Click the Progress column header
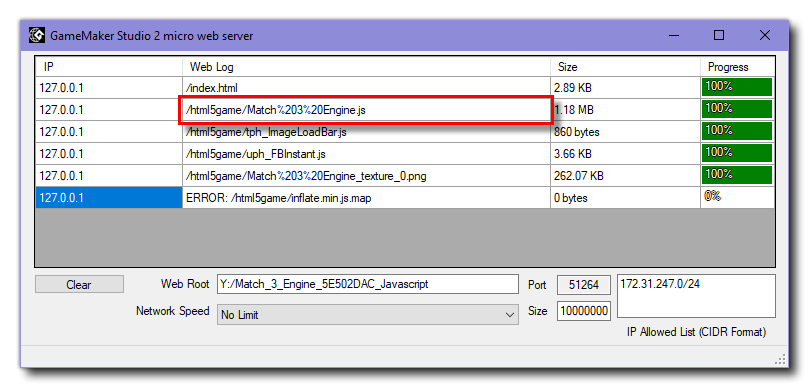This screenshot has width=809, height=388. click(738, 67)
